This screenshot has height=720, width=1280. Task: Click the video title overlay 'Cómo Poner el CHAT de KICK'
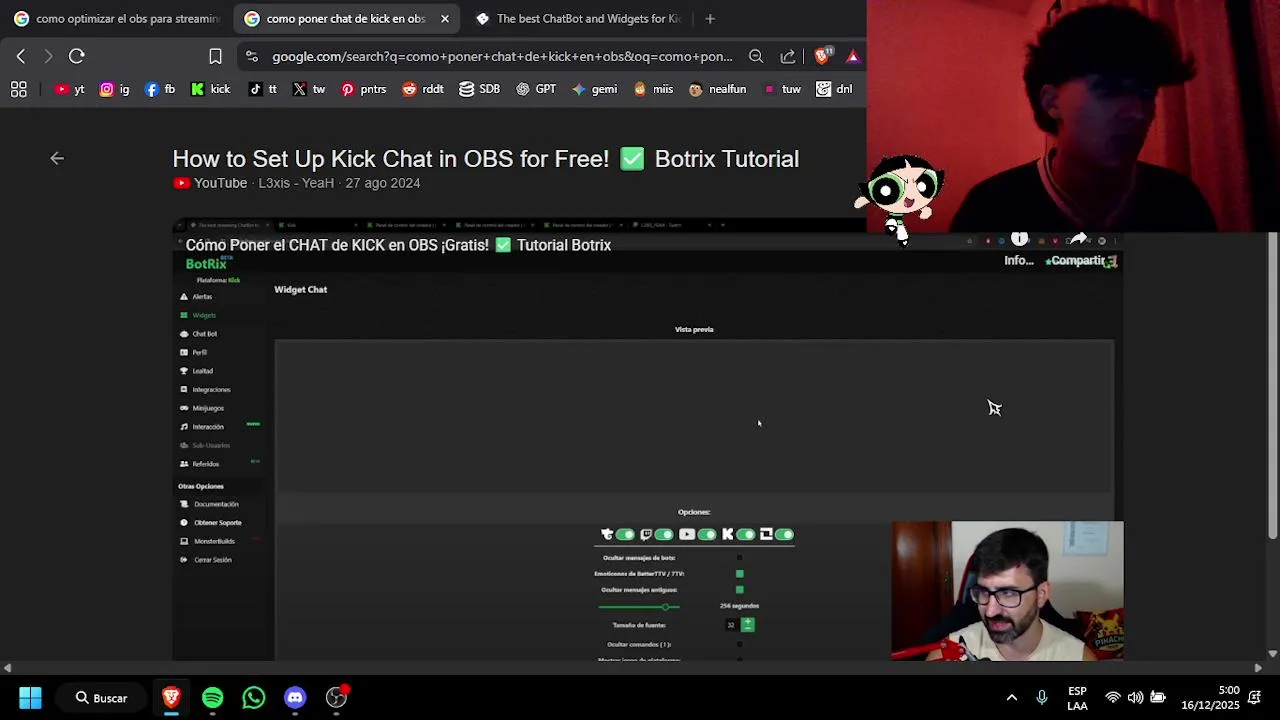(x=398, y=245)
